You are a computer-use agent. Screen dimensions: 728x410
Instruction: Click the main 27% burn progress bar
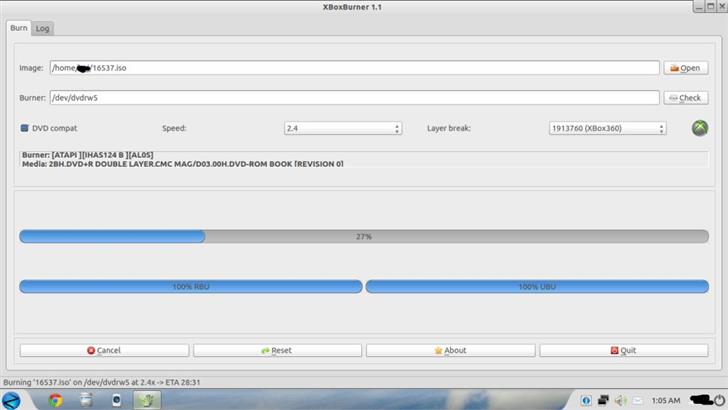point(364,236)
